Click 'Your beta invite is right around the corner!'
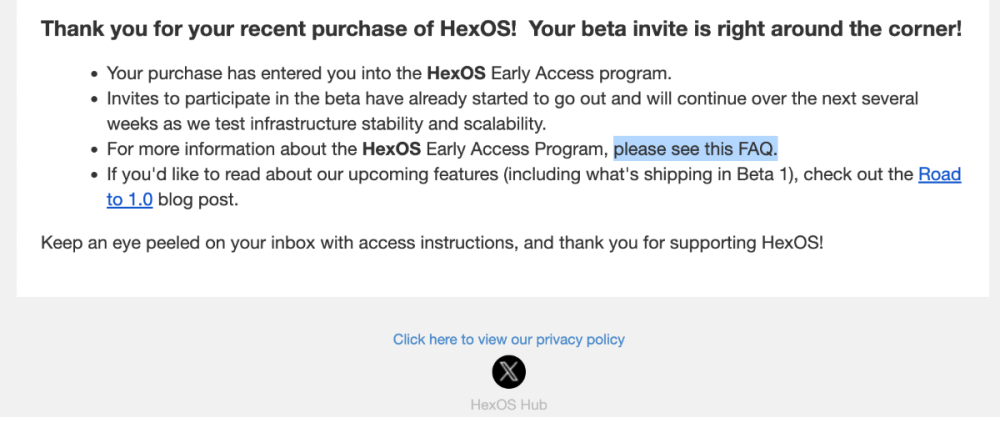 click(x=744, y=29)
